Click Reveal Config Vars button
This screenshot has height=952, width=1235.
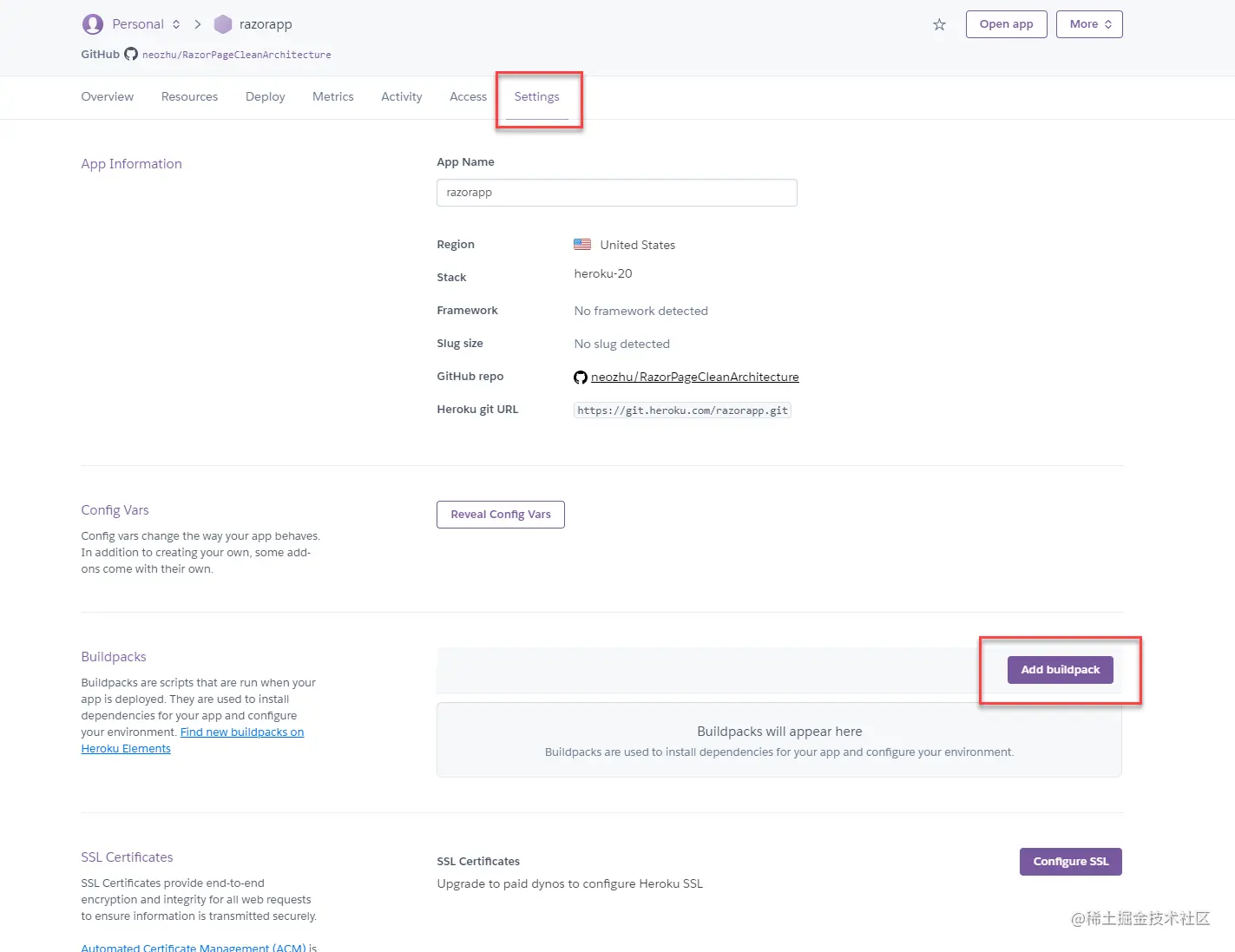(501, 515)
